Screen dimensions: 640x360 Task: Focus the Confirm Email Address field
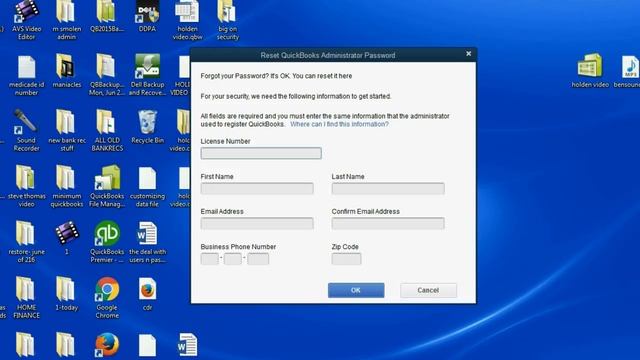[388, 223]
